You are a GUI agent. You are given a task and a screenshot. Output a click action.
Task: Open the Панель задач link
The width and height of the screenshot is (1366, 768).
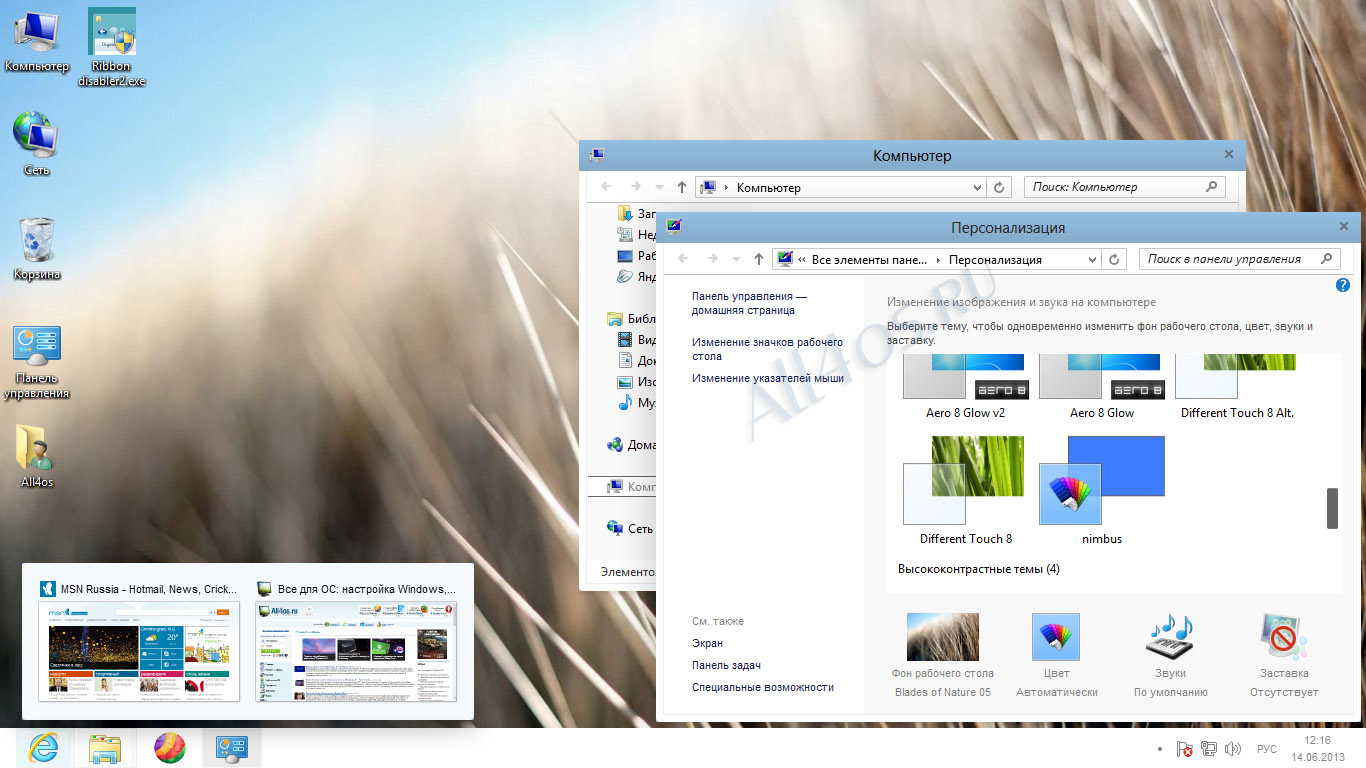tap(726, 665)
